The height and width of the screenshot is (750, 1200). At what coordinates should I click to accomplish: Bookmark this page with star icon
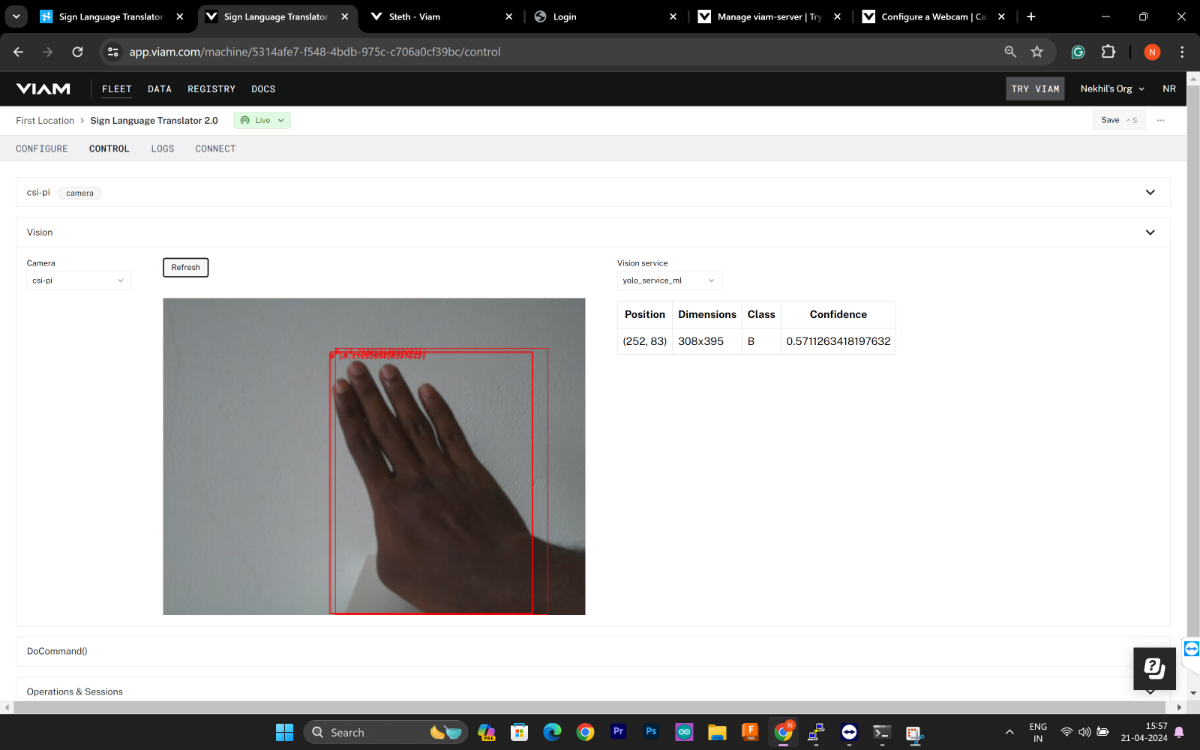pyautogui.click(x=1037, y=52)
